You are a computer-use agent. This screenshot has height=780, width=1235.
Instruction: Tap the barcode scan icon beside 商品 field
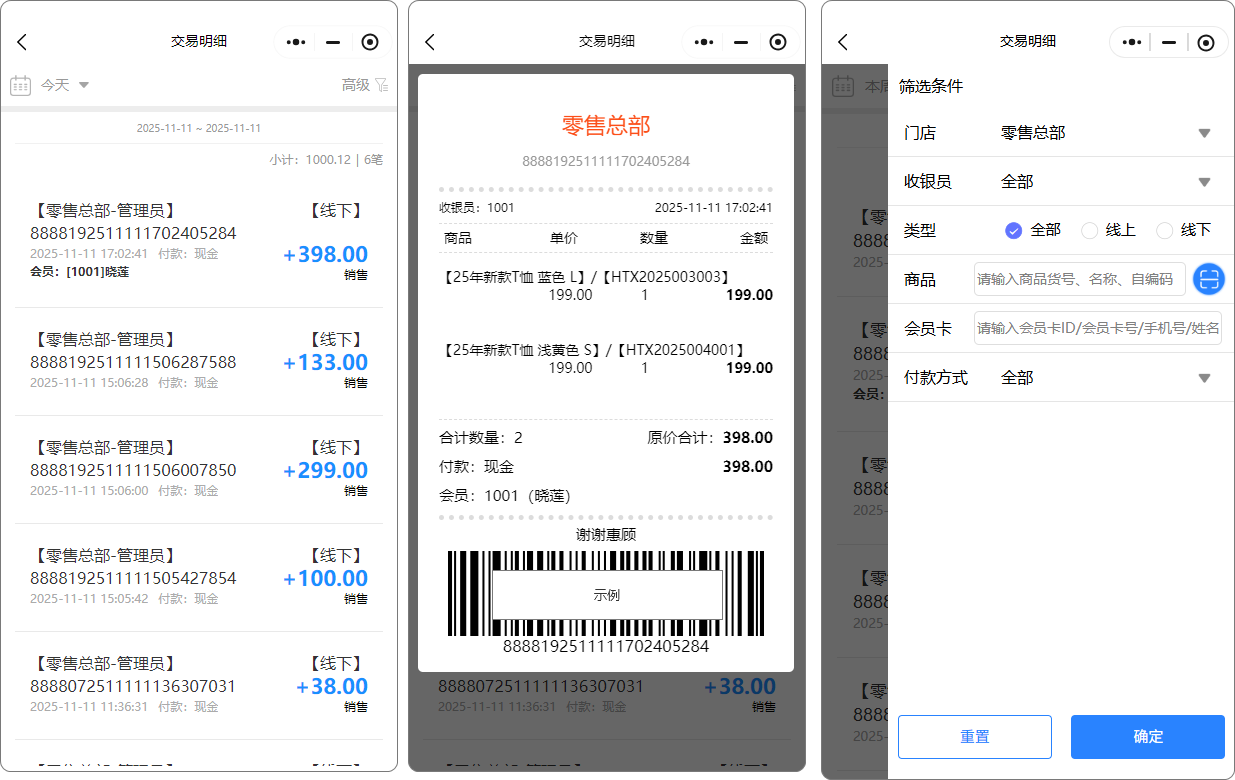coord(1209,279)
